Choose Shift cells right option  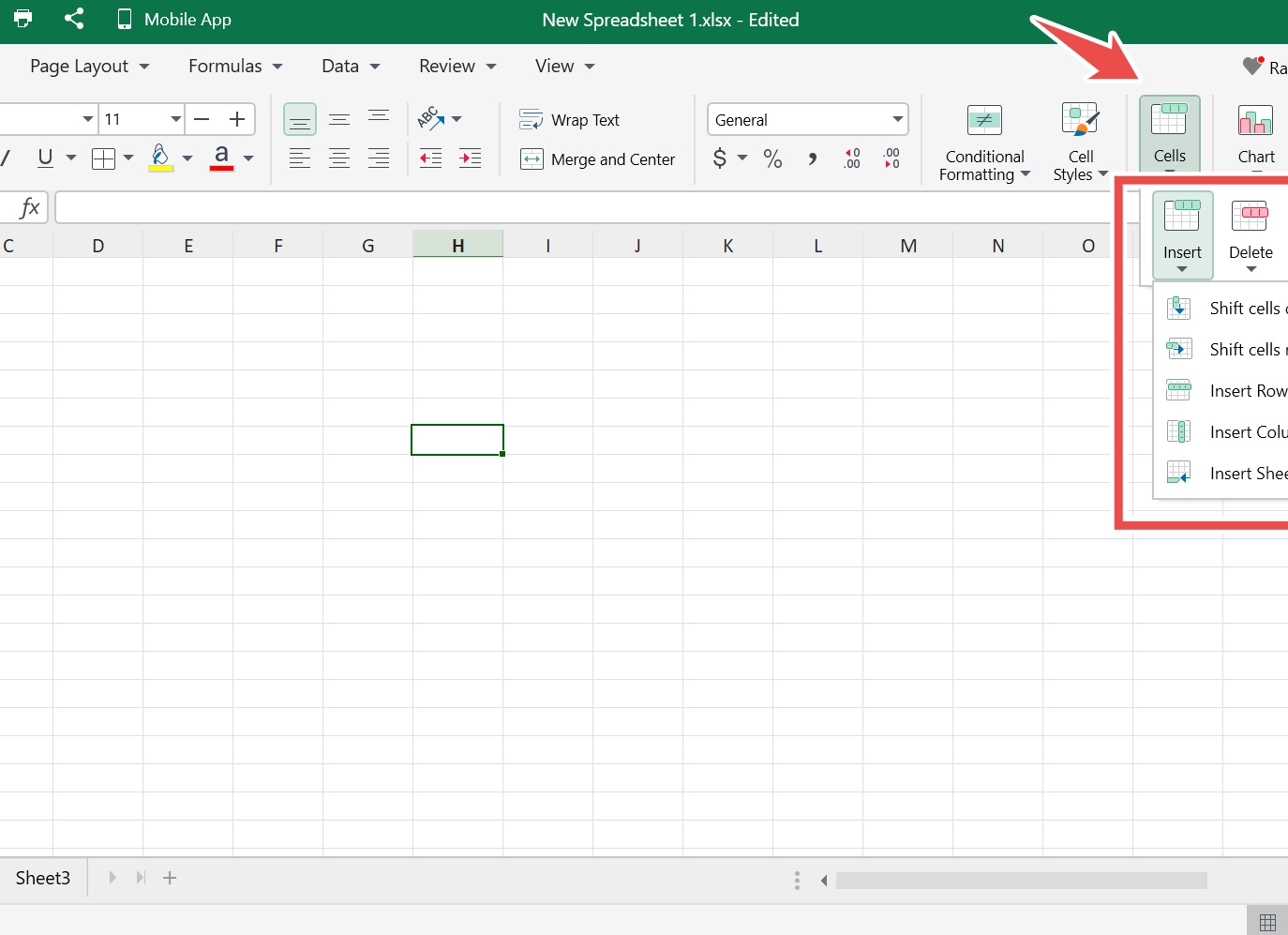point(1226,349)
